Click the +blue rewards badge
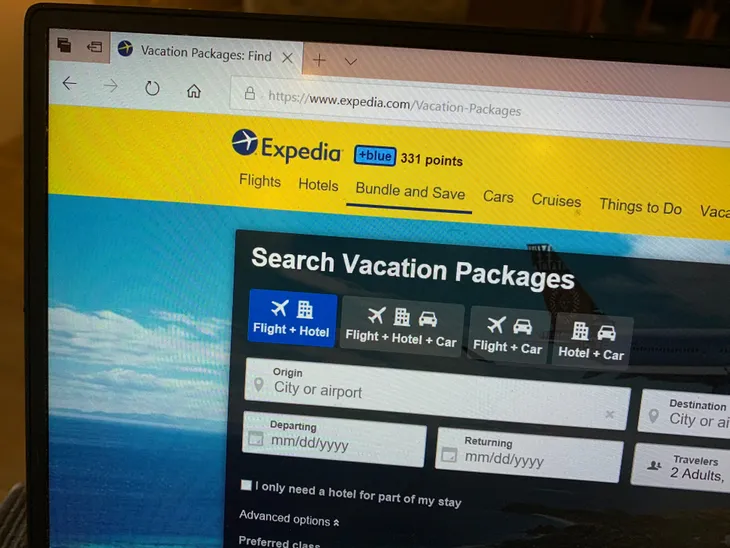 tap(375, 156)
